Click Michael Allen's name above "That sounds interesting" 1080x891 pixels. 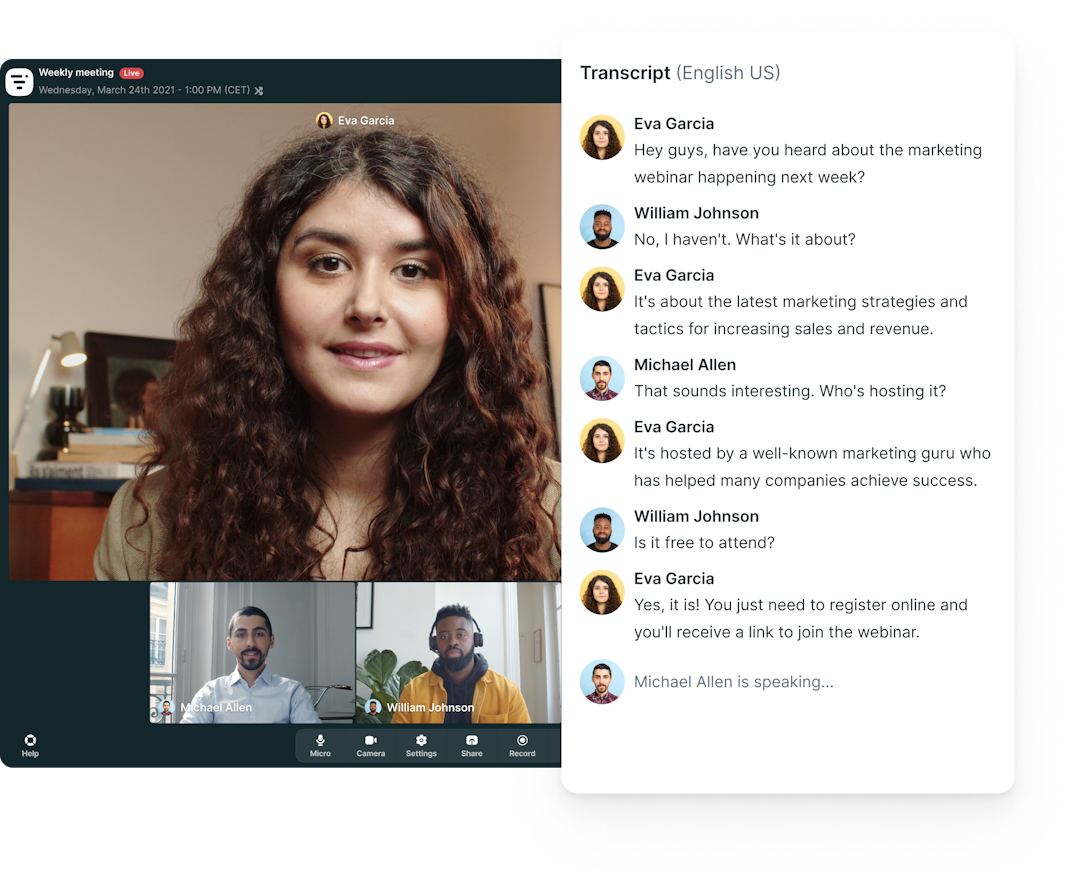(685, 365)
